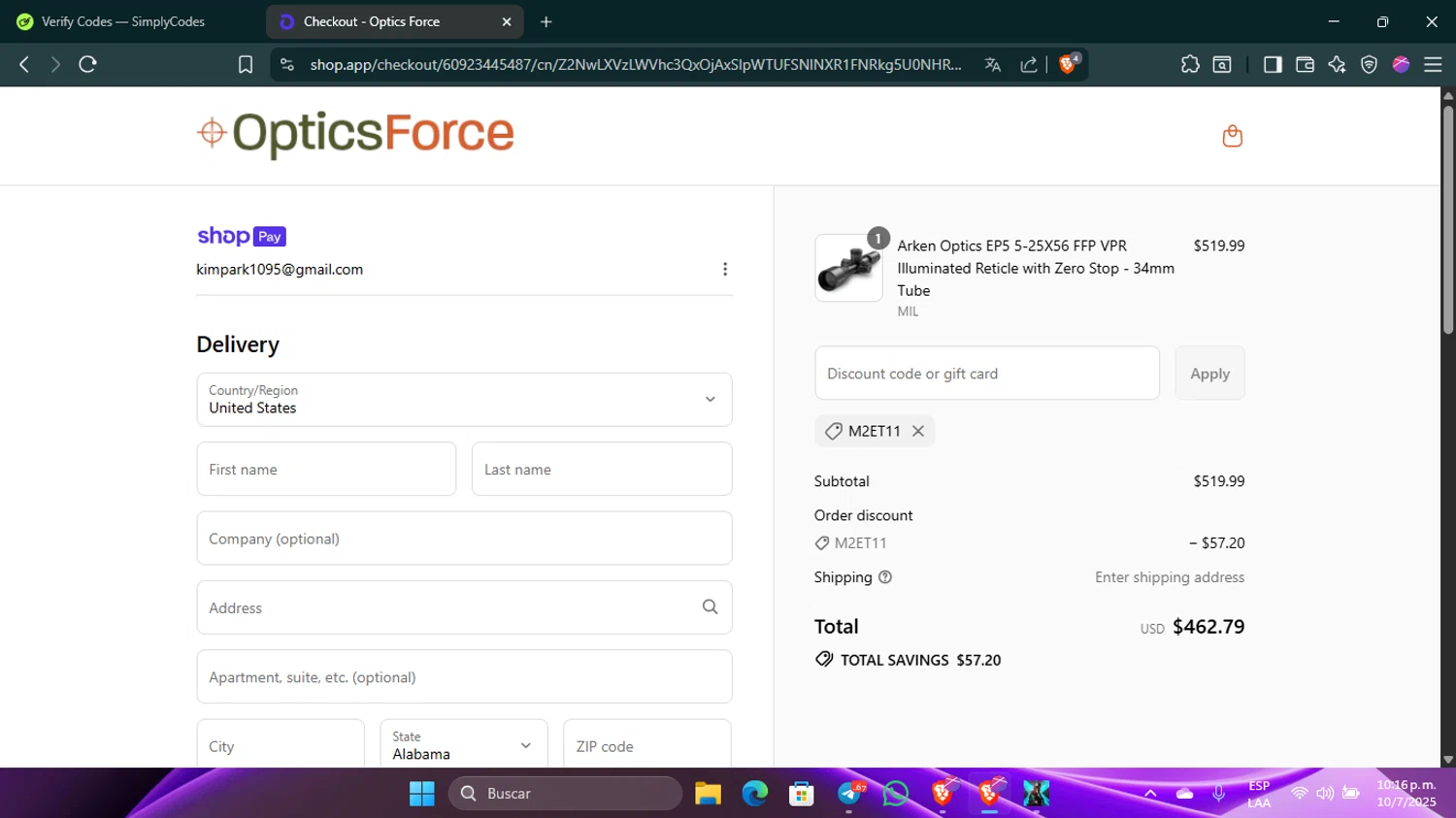Screen dimensions: 1456x818
Task: Remove the M2ET11 discount code
Action: click(918, 431)
